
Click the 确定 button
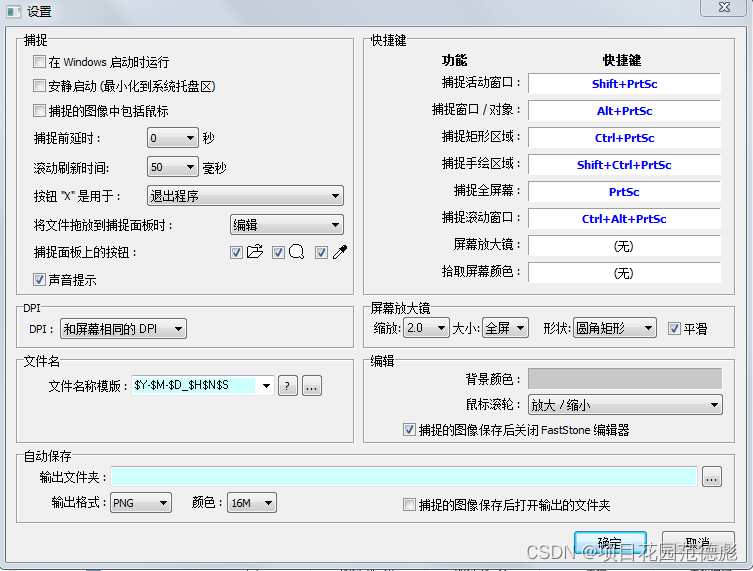click(x=610, y=543)
